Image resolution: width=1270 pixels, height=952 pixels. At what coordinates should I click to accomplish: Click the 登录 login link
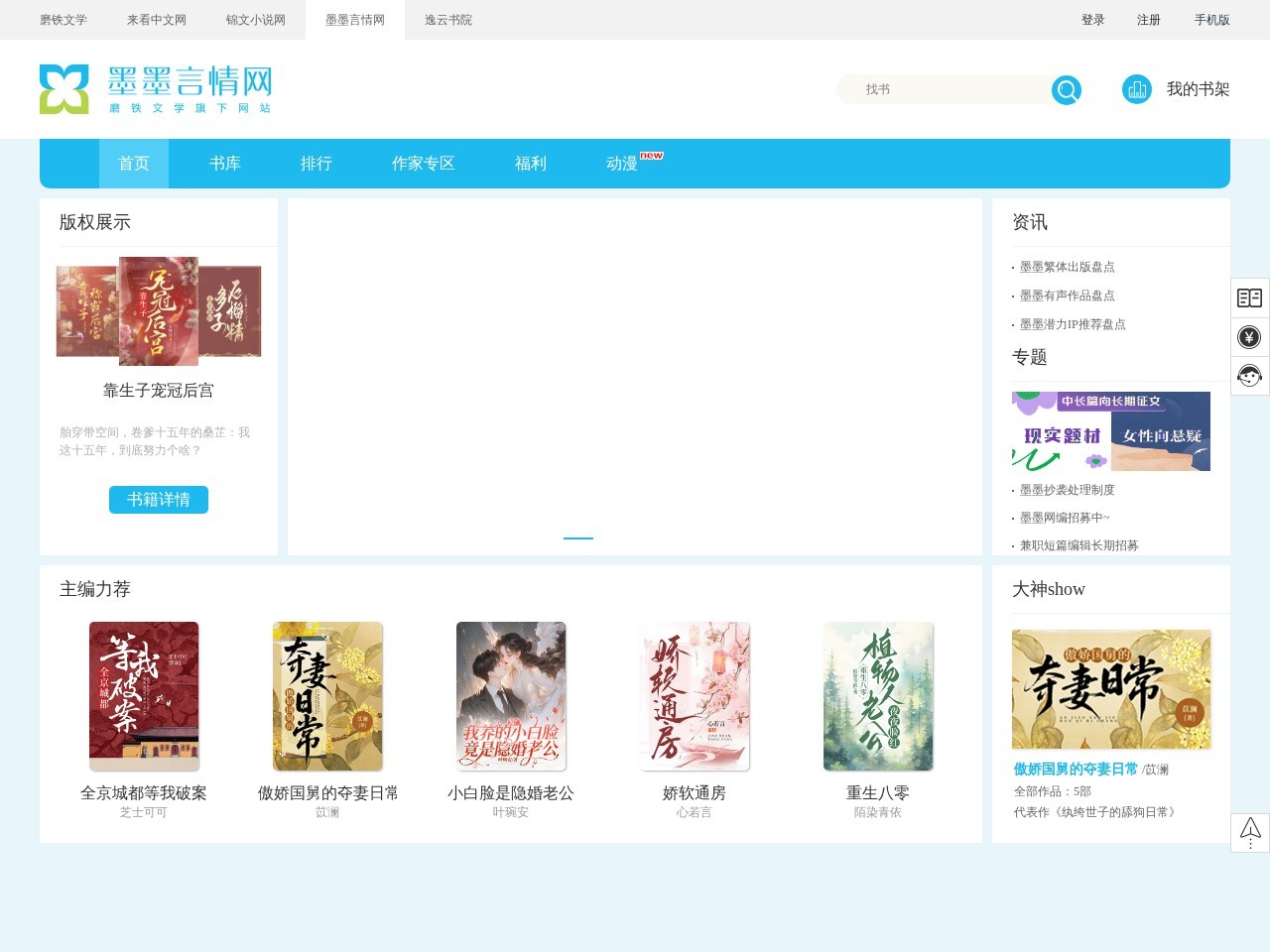pyautogui.click(x=1092, y=20)
